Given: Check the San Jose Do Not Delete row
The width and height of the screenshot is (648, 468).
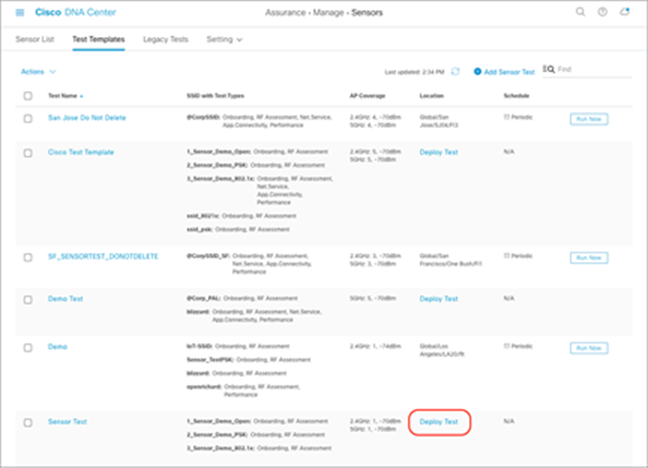Looking at the screenshot, I should [x=28, y=119].
